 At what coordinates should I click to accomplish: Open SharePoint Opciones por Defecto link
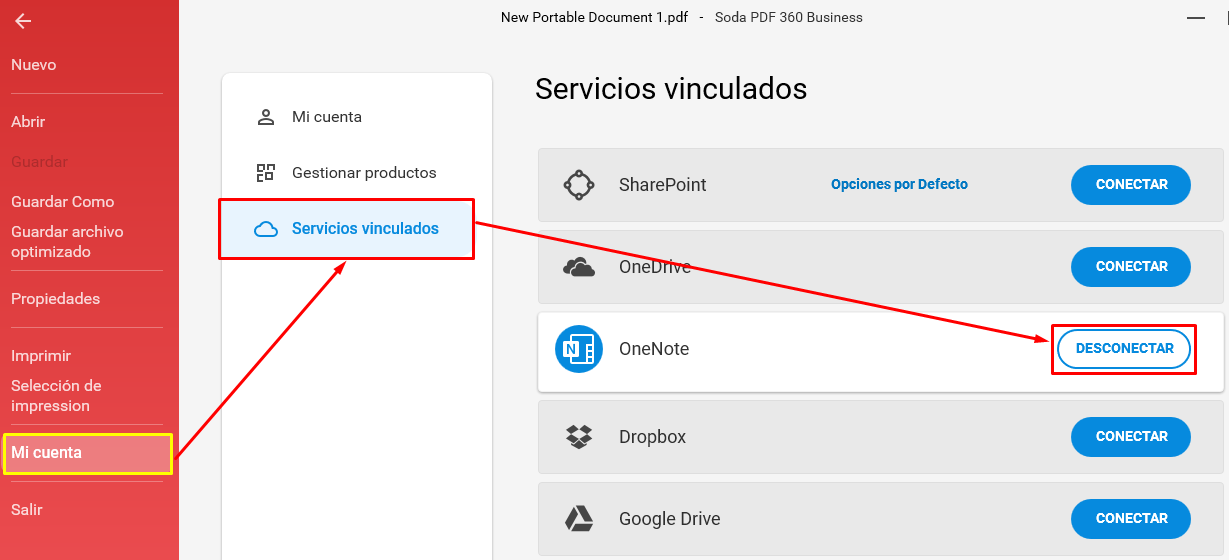(x=899, y=185)
